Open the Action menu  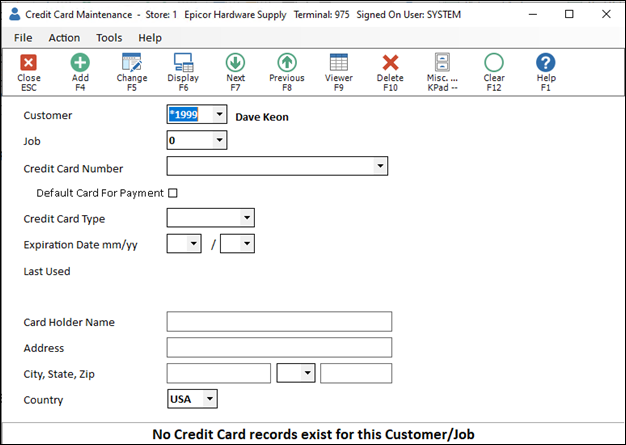coord(64,38)
